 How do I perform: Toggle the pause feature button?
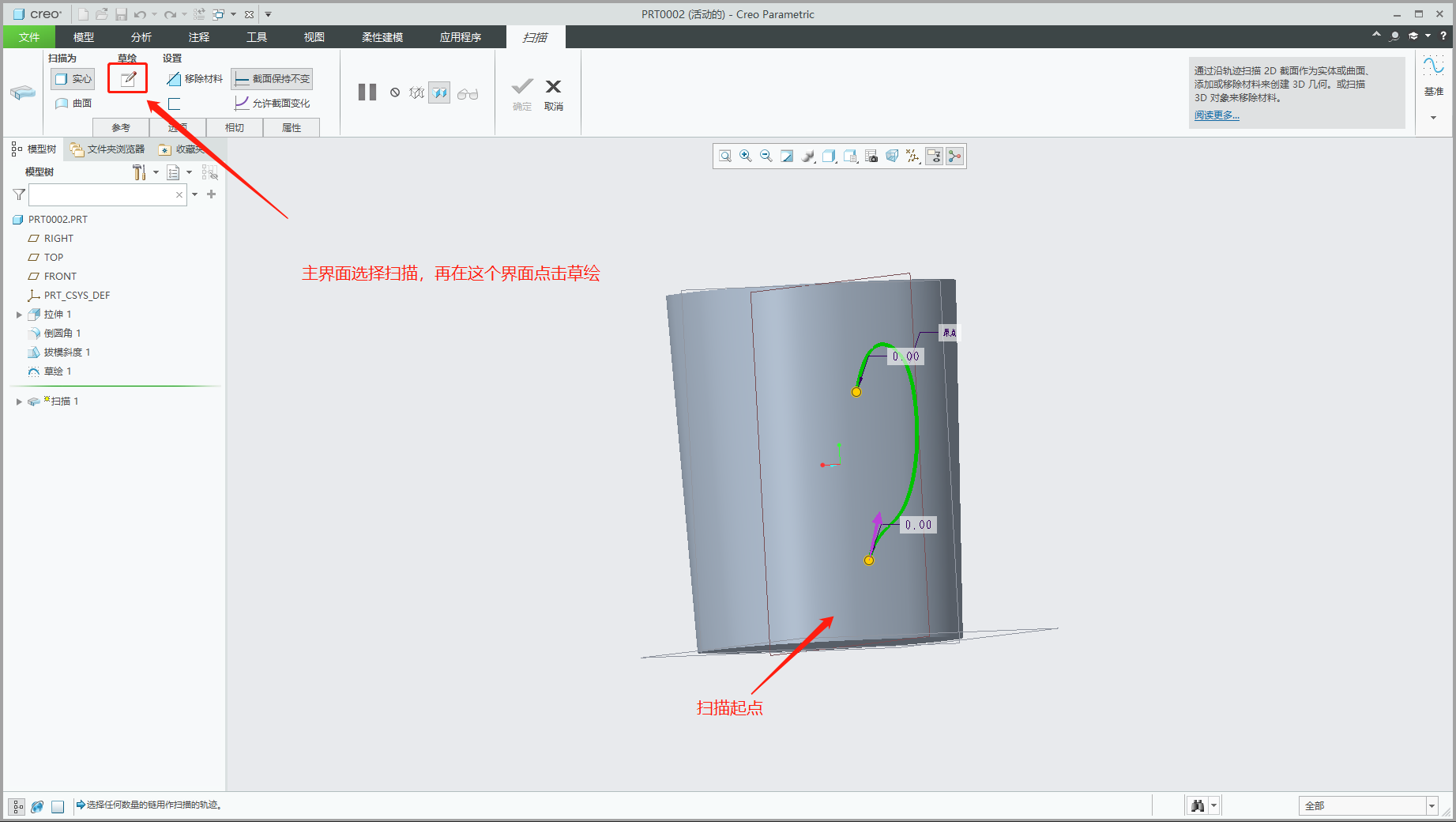pos(367,92)
